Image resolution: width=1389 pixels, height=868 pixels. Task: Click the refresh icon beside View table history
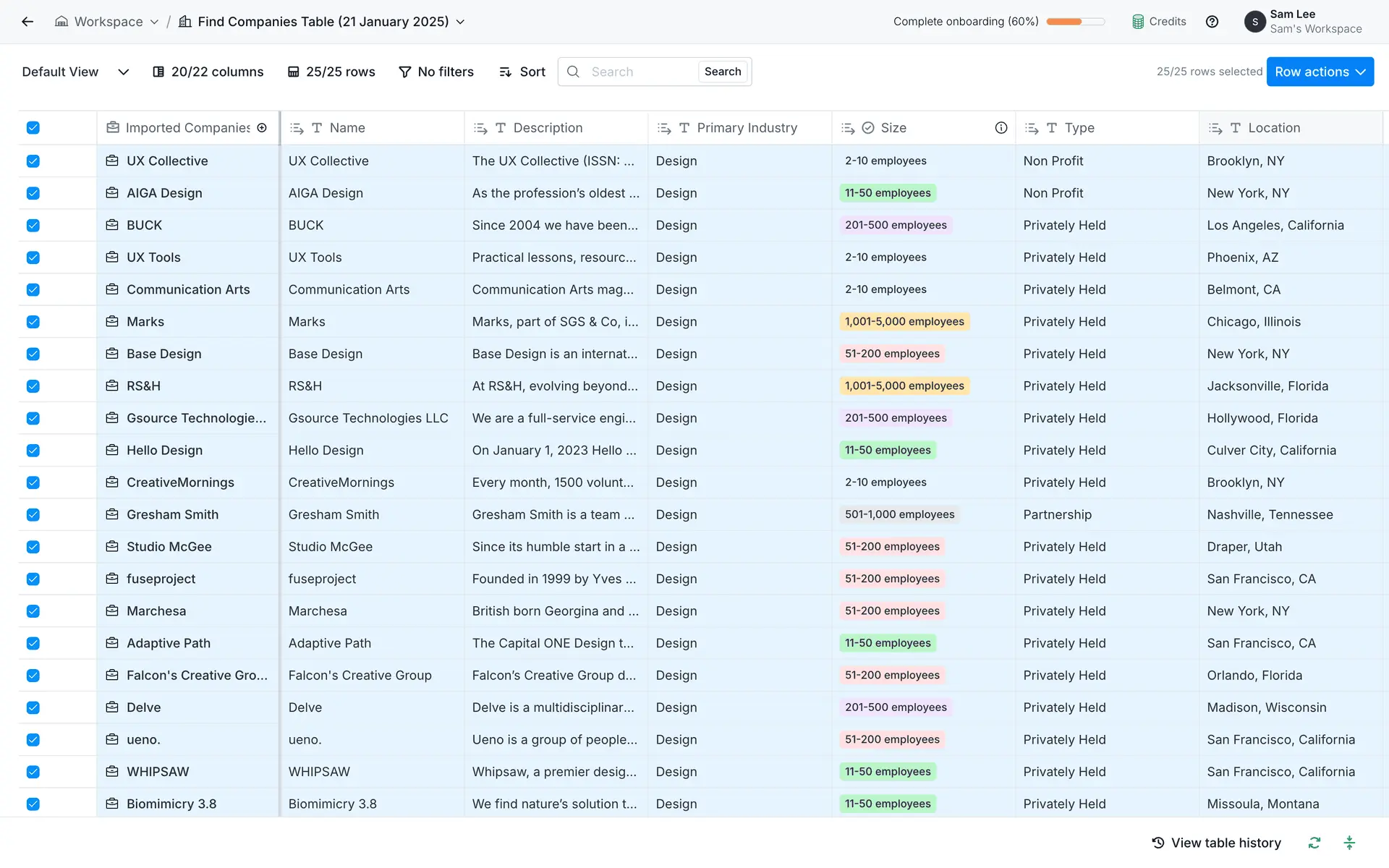point(1314,843)
